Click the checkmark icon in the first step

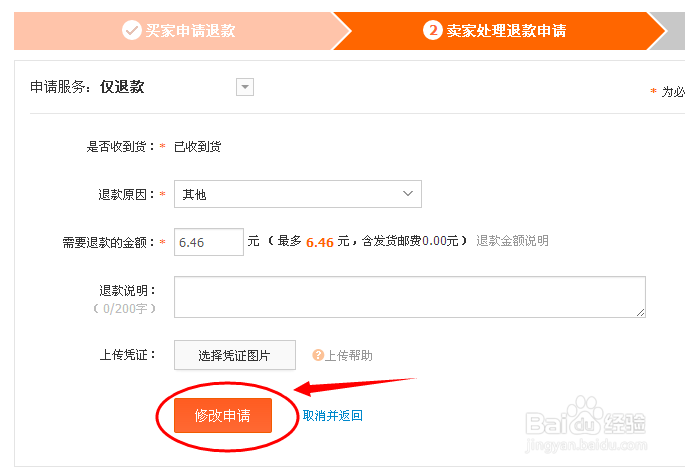[131, 30]
